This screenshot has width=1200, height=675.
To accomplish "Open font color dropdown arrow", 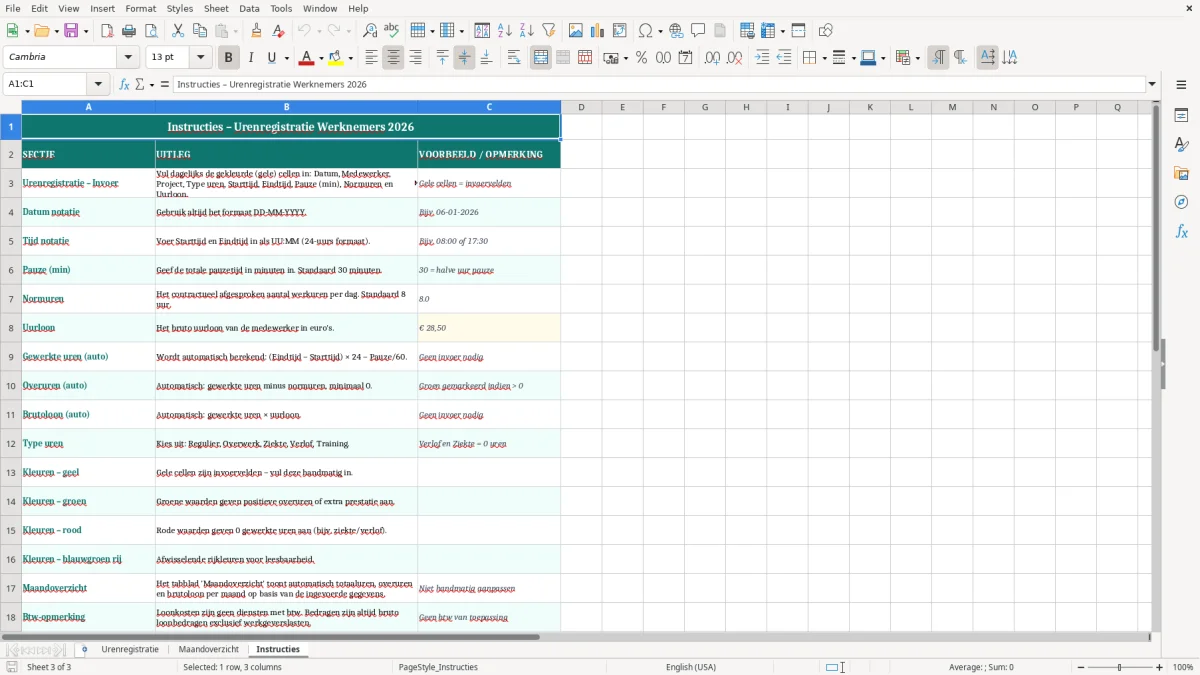I will coord(323,58).
